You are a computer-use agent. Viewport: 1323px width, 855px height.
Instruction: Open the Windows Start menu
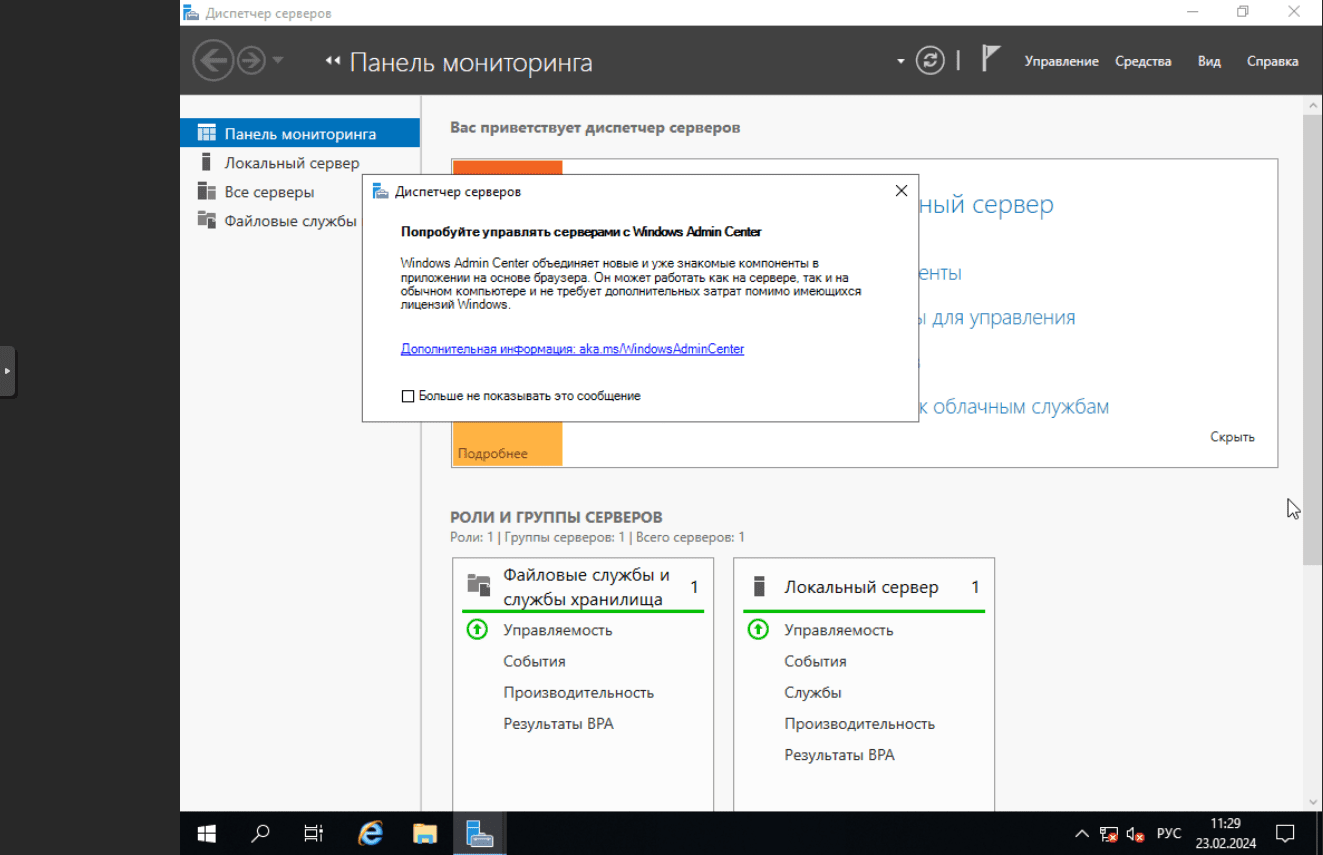(x=207, y=833)
